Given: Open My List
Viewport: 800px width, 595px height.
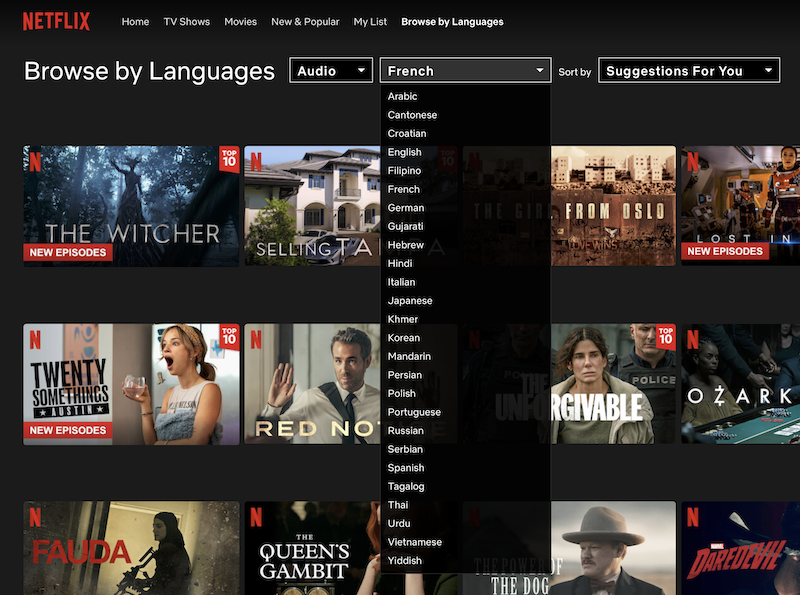Looking at the screenshot, I should click(370, 21).
